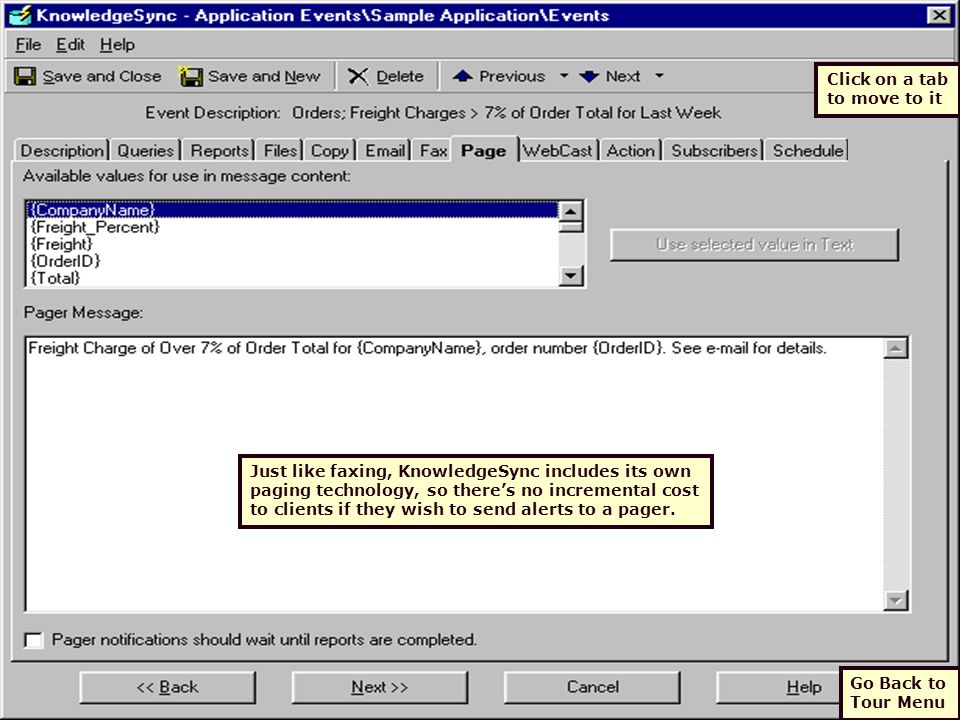The width and height of the screenshot is (960, 720).
Task: Click the Previous up-arrow icon
Action: point(462,76)
